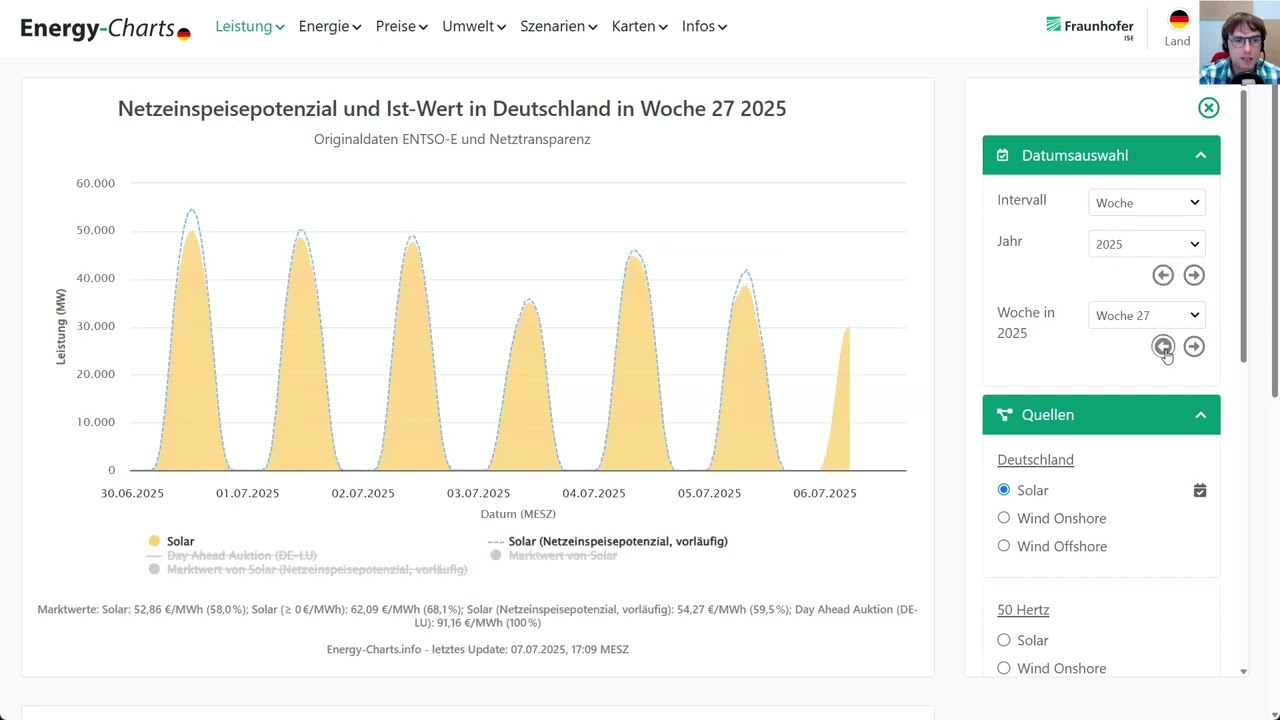The width and height of the screenshot is (1280, 720).
Task: Open the Energie menu
Action: tap(330, 27)
